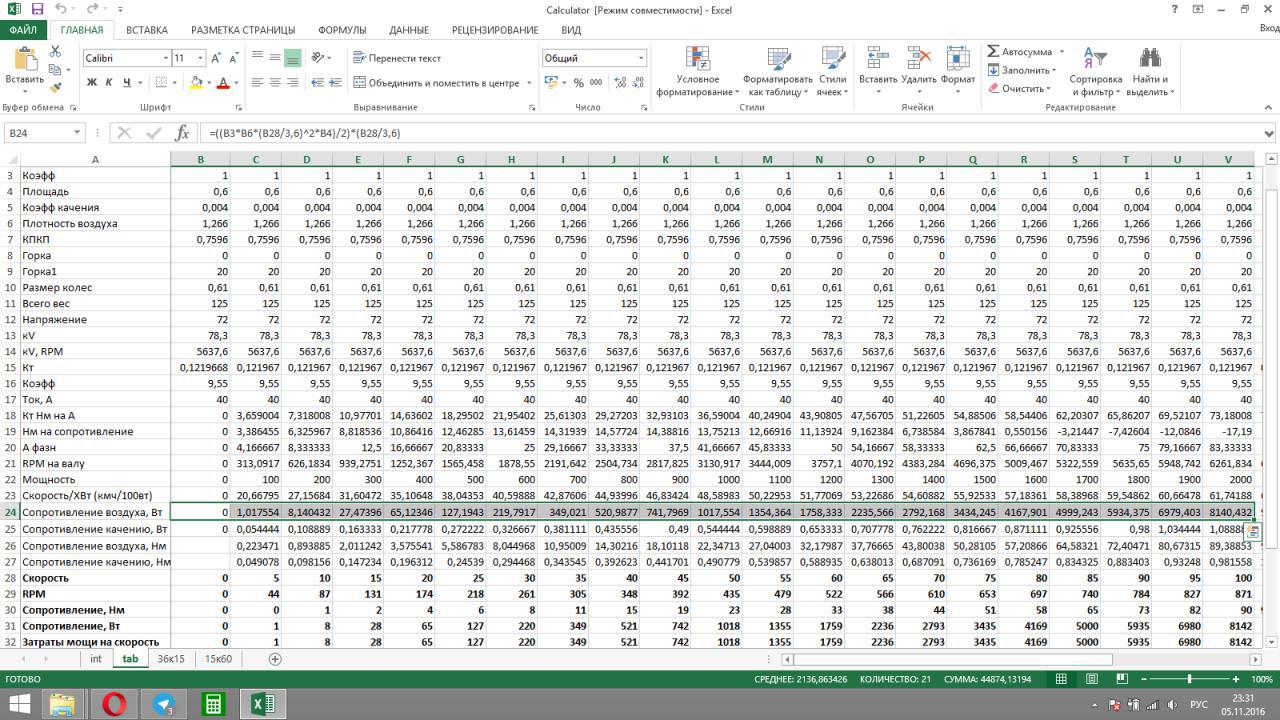Click the Cut scissors icon

[55, 52]
